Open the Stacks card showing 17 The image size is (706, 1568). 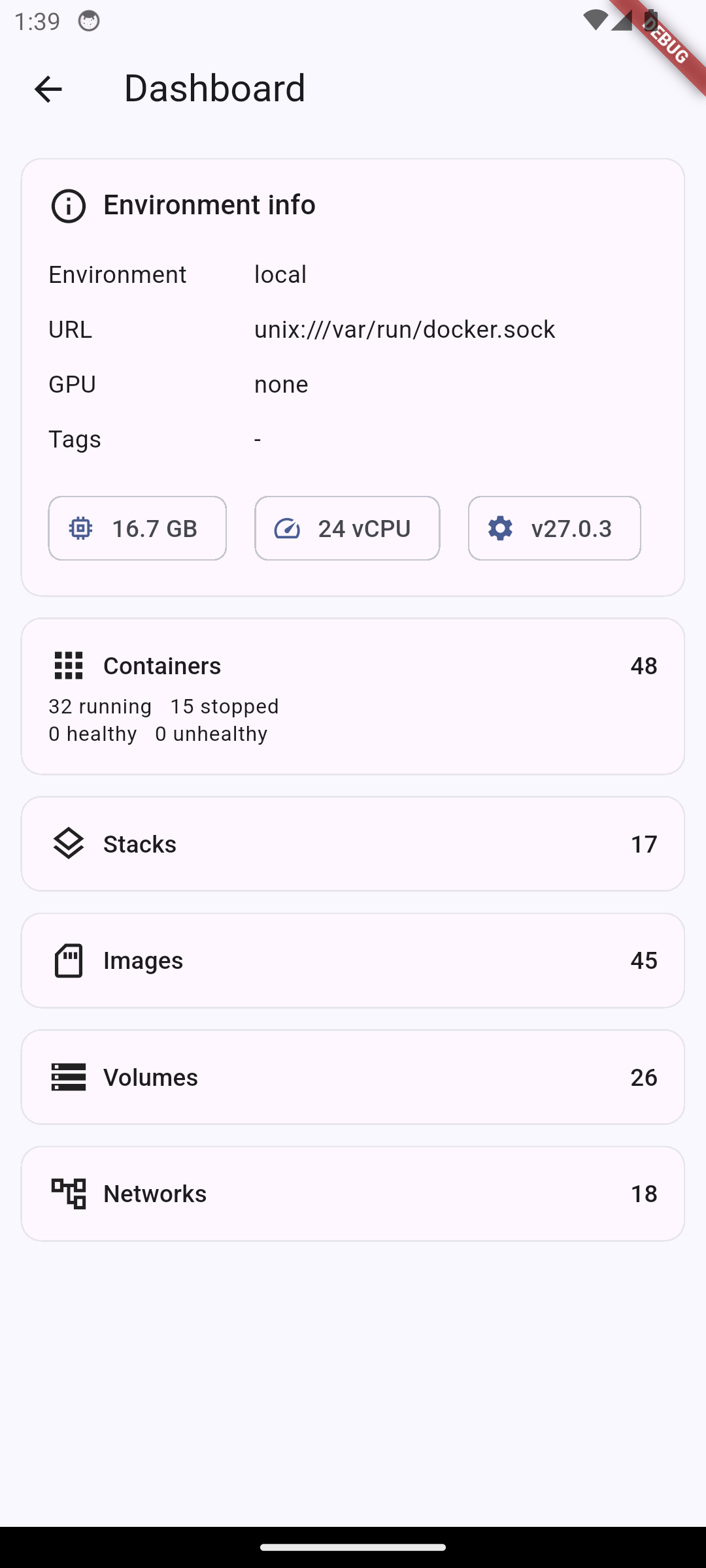353,843
